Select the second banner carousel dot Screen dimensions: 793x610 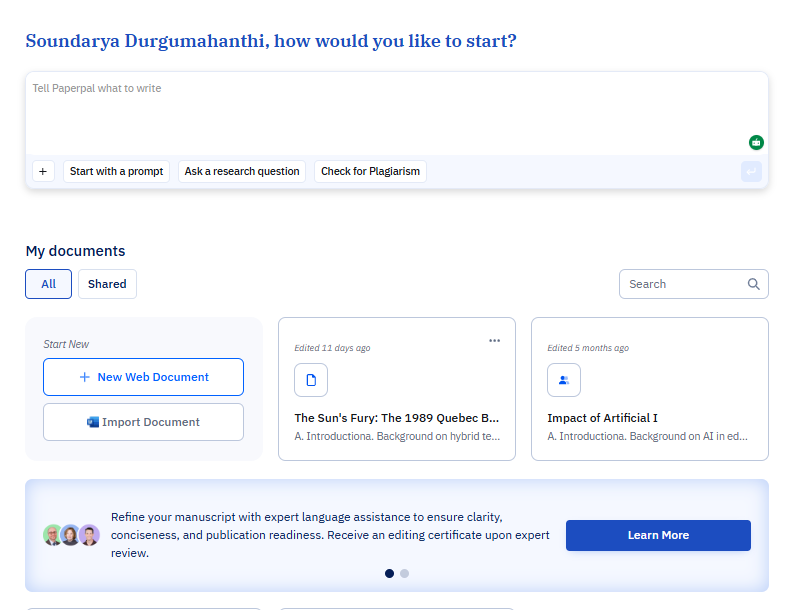[404, 573]
